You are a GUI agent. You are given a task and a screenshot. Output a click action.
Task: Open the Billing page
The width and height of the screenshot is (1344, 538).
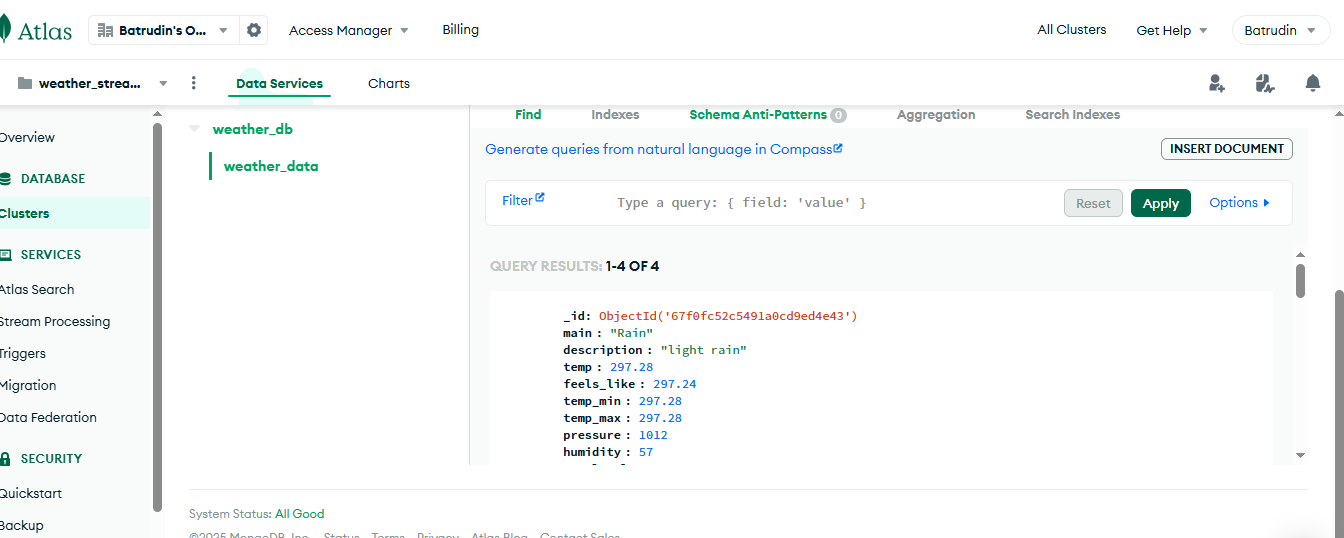click(x=461, y=30)
